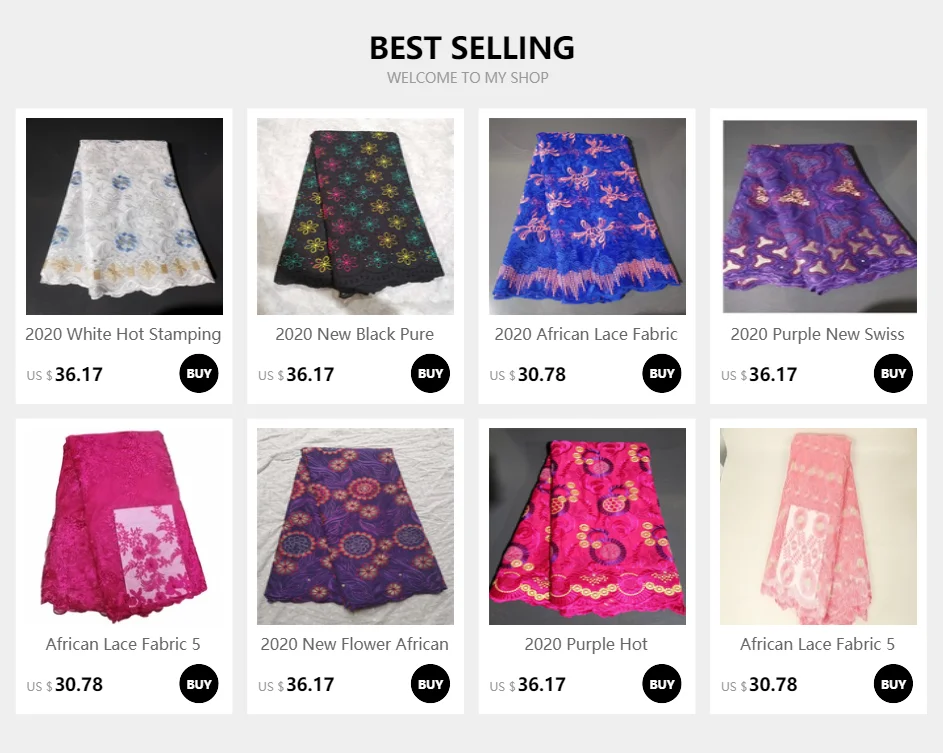Open the 2020 White Hot Stamping title
This screenshot has width=943, height=753.
123,334
